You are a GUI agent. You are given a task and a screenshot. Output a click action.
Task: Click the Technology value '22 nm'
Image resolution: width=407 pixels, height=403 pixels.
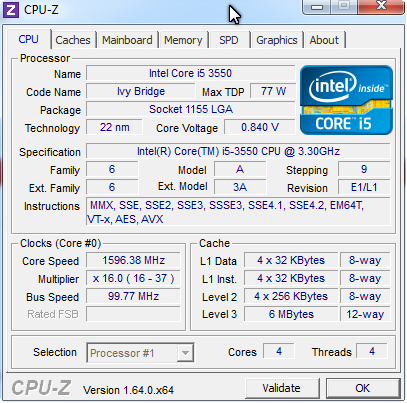coord(114,127)
